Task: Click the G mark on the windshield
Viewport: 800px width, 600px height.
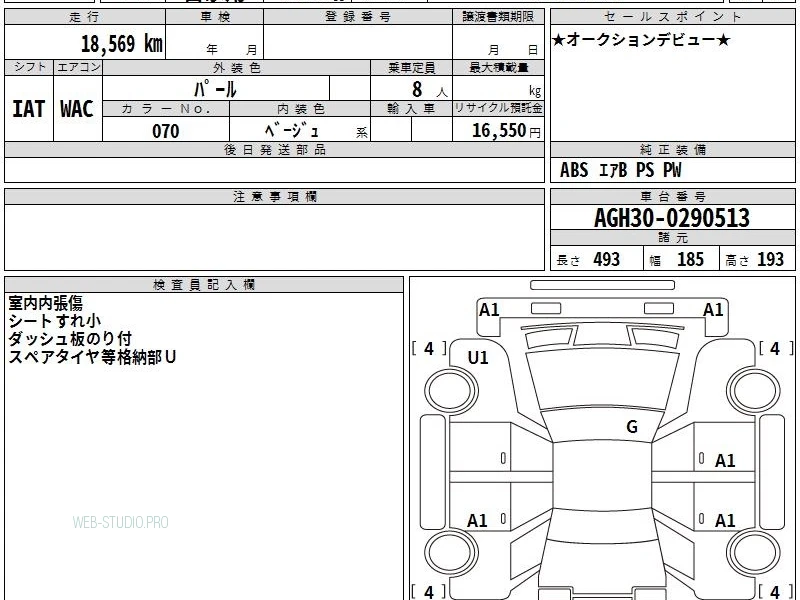Action: click(x=632, y=426)
